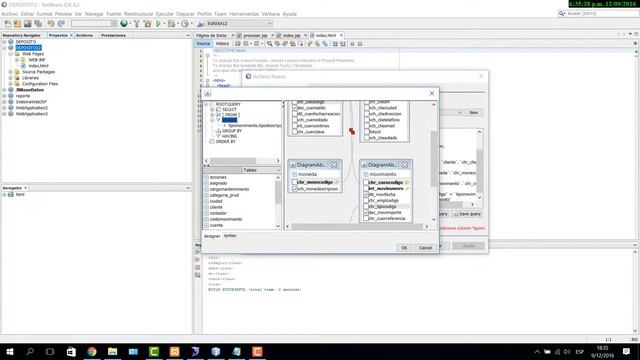Click the New button in Archivo Nuevo dialog
The image size is (640, 360).
click(473, 112)
